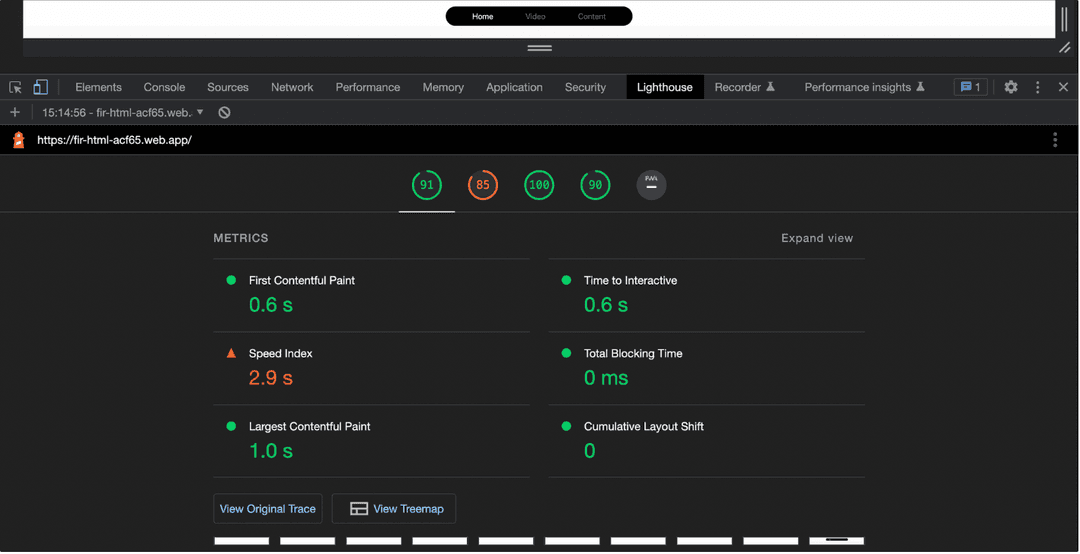Open DevTools settings gear
Screen dimensions: 1080x554
pos(1011,87)
